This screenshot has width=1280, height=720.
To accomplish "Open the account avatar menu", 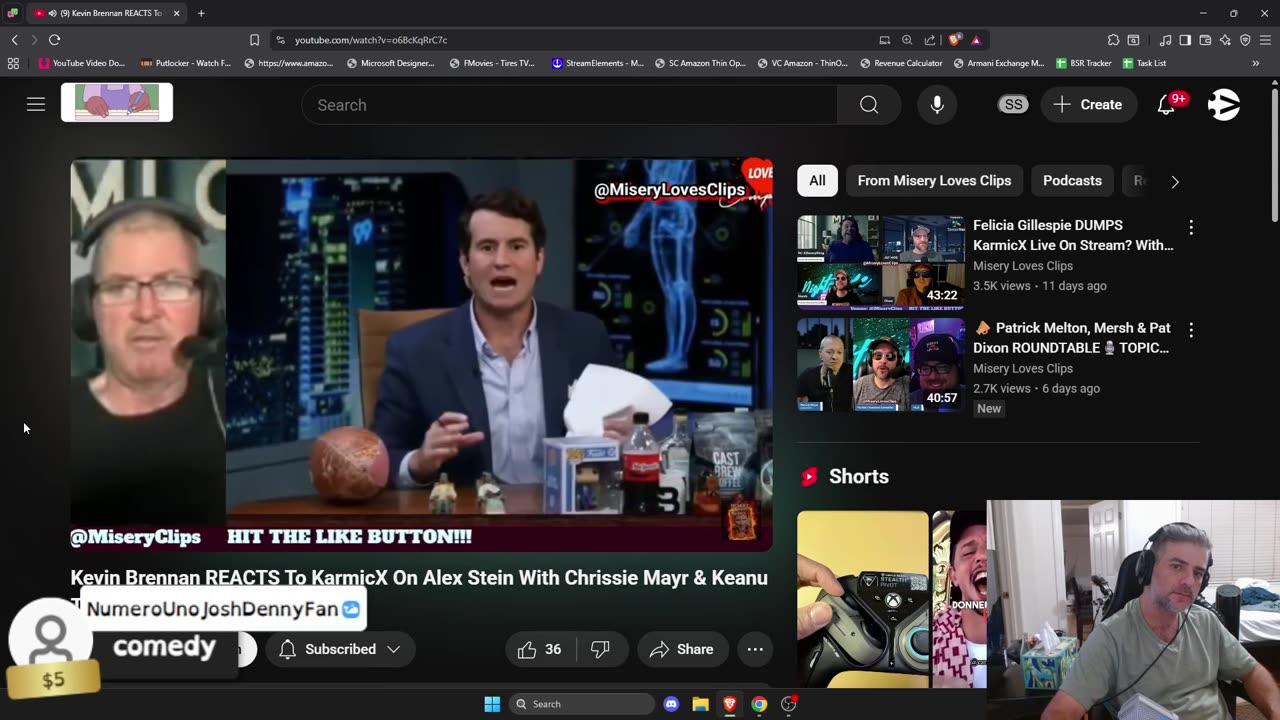I will click(x=1224, y=104).
